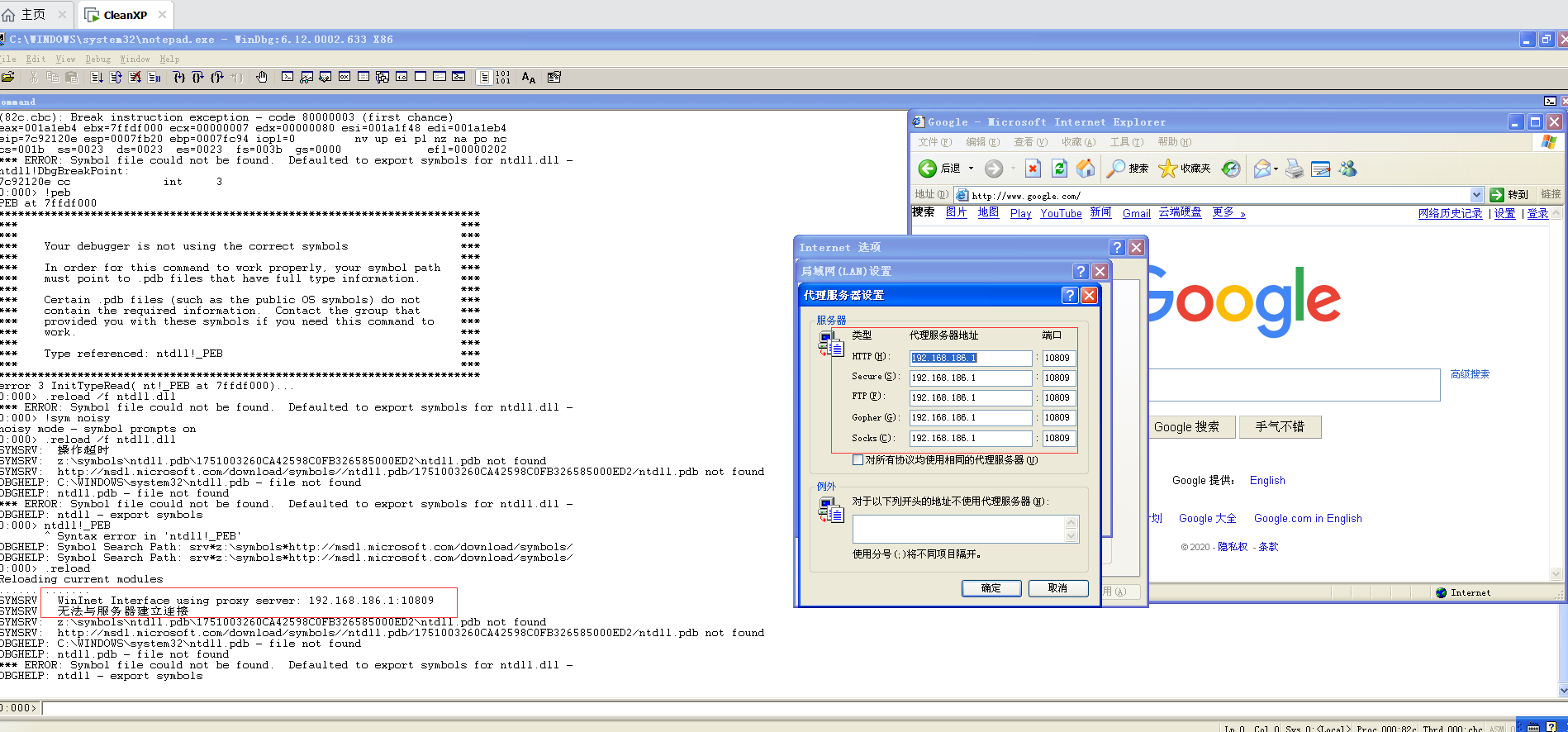Click the Google 搜索 button
The image size is (1568, 732).
1186,427
